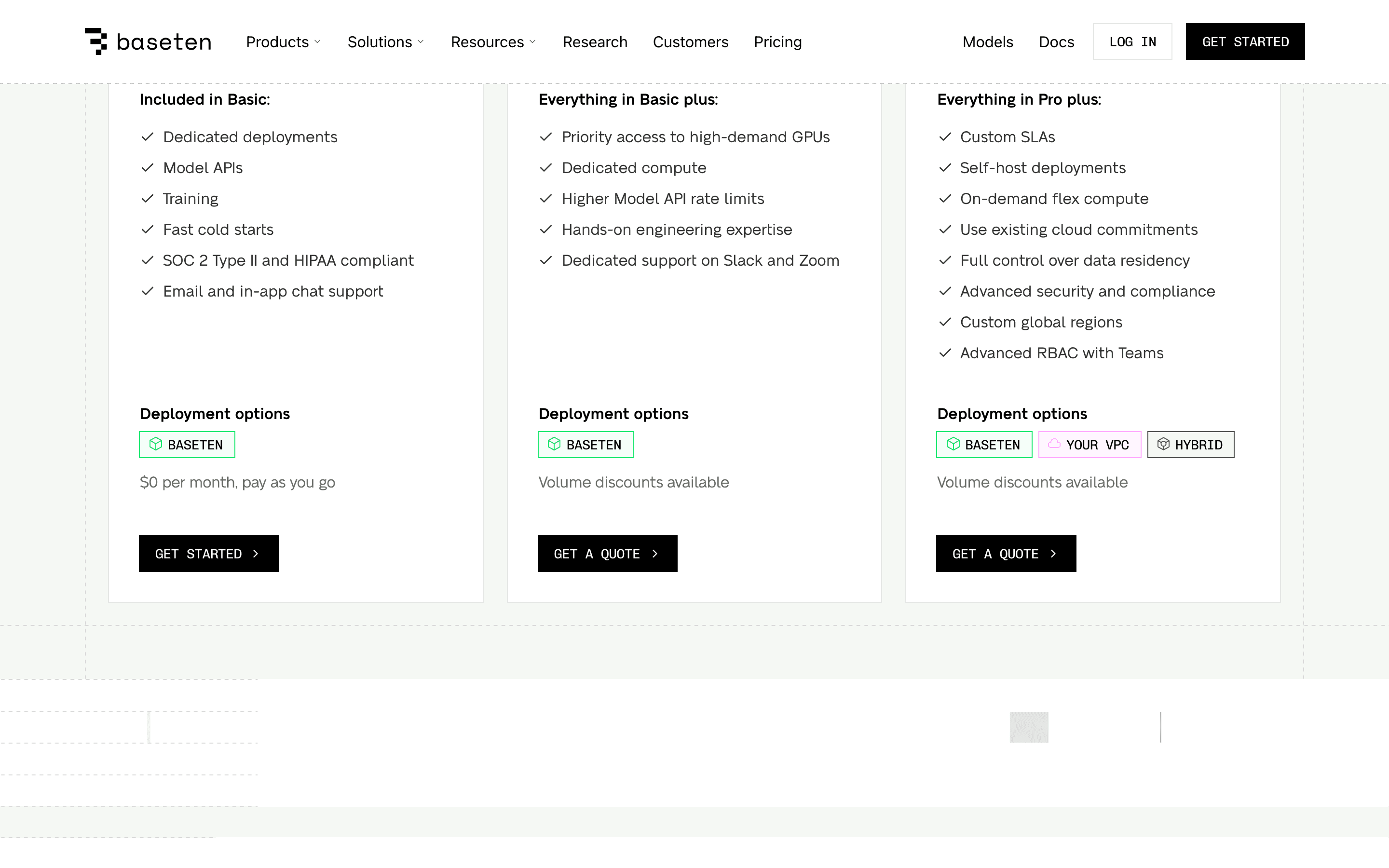Click the arrow icon on the Basic GET STARTED button

point(256,554)
